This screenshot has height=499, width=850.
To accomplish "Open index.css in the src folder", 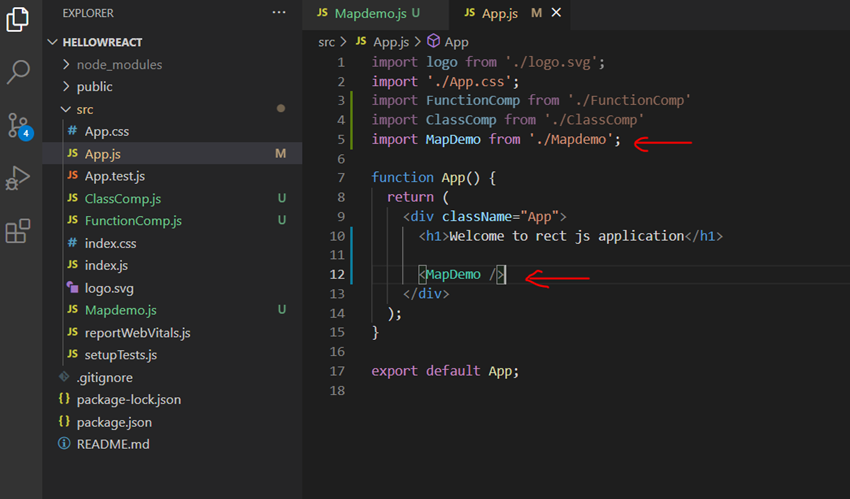I will click(110, 243).
